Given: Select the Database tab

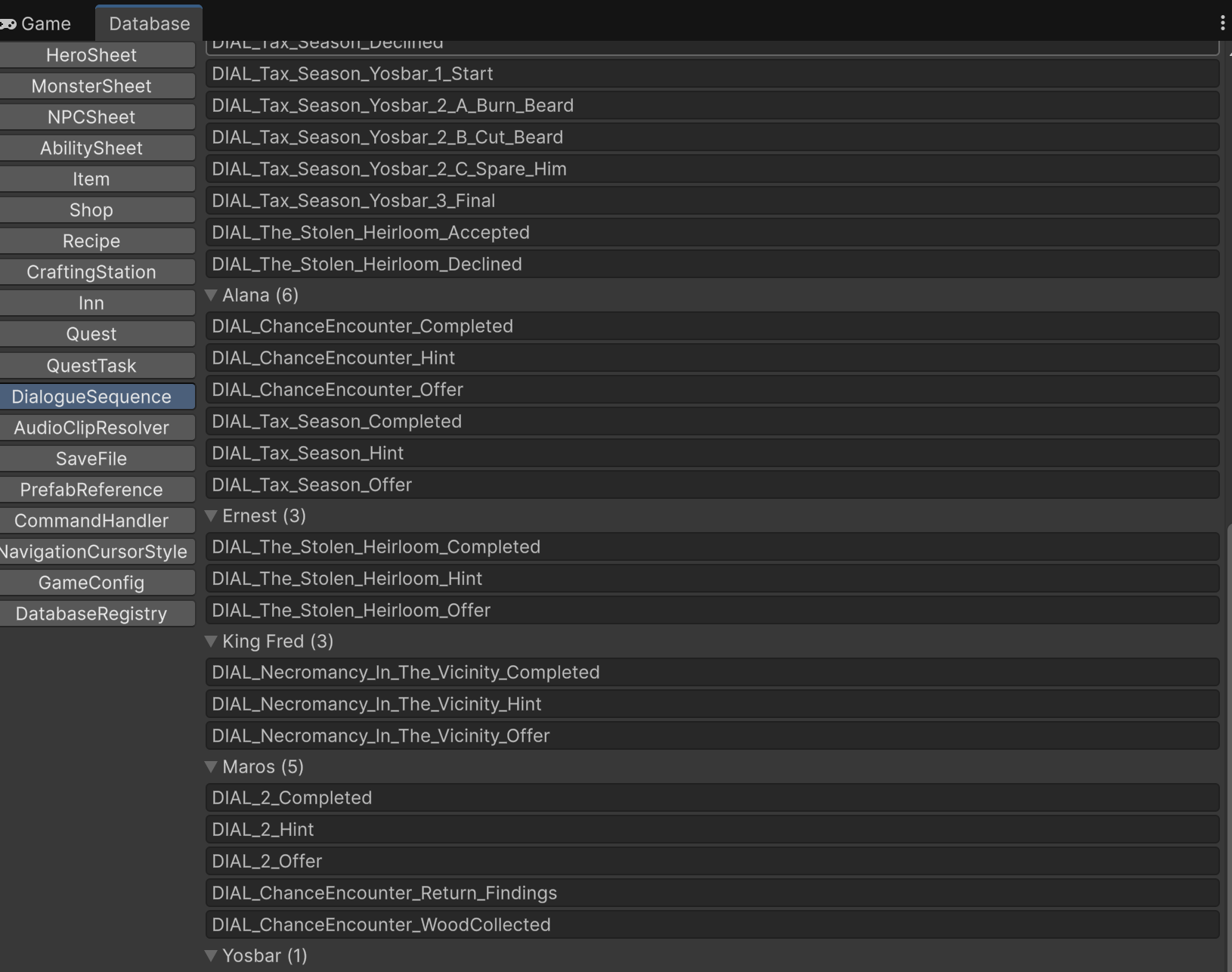Looking at the screenshot, I should click(x=149, y=23).
